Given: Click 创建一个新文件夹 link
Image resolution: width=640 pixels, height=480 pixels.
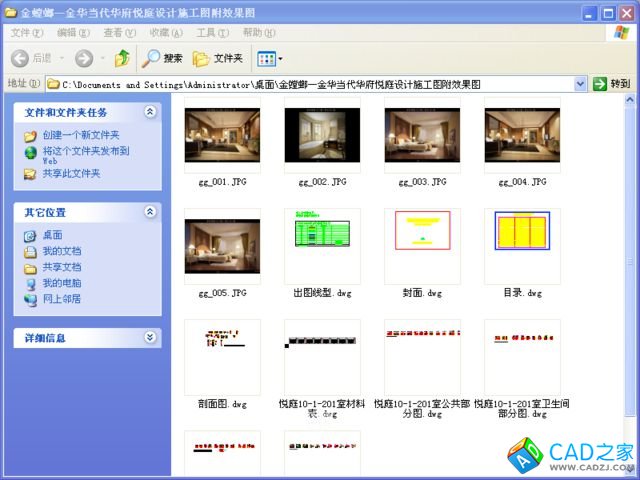Looking at the screenshot, I should click(80, 135).
